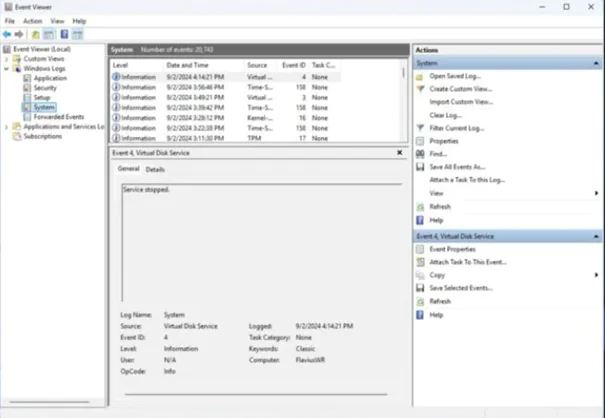
Task: Click the Help toolbar icon
Action: [x=64, y=34]
